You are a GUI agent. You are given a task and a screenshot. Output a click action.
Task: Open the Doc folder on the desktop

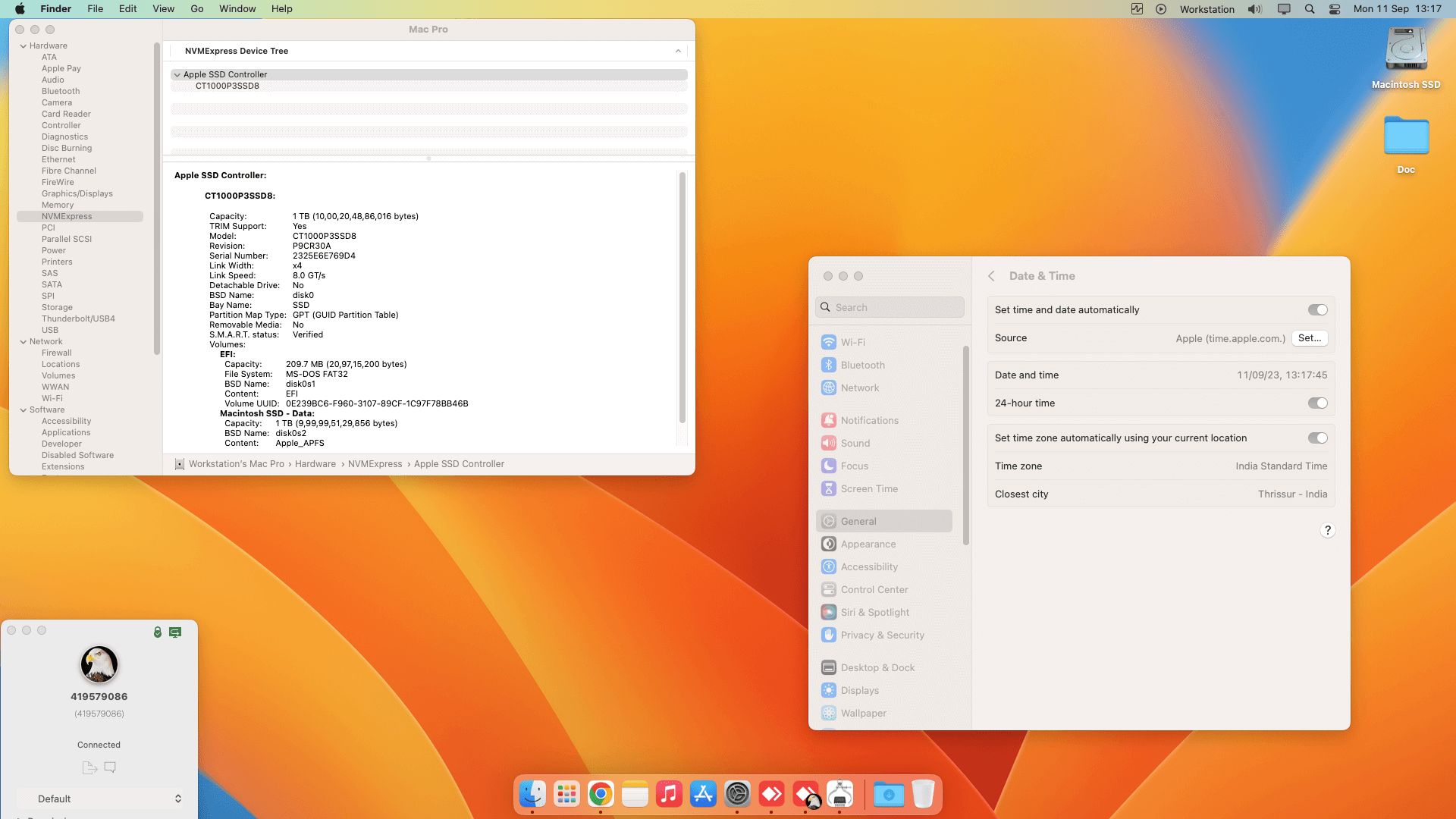click(x=1406, y=136)
